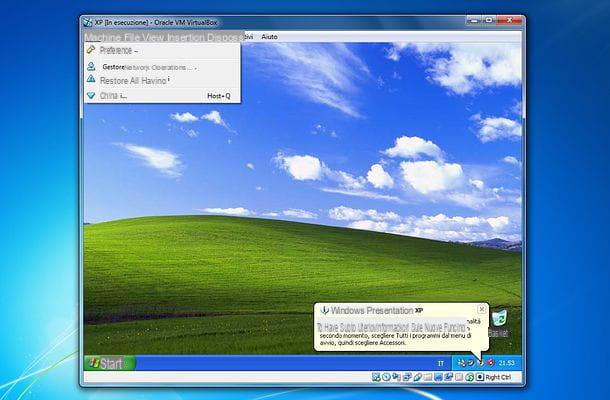Open the Machine menu in the menu bar
610x400 pixels.
pyautogui.click(x=103, y=37)
